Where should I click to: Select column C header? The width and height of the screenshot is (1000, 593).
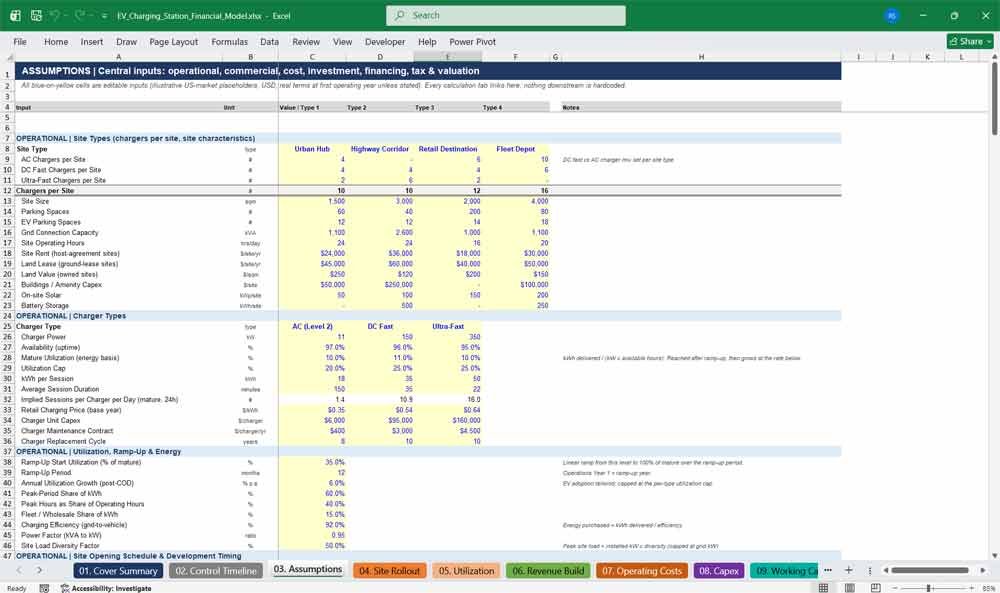point(312,57)
